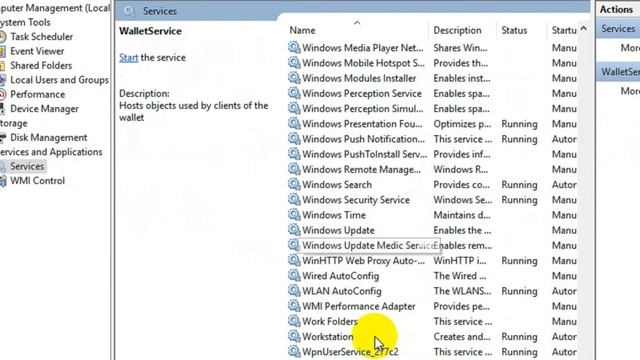Open Event Viewer node
The height and width of the screenshot is (360, 640).
point(37,51)
